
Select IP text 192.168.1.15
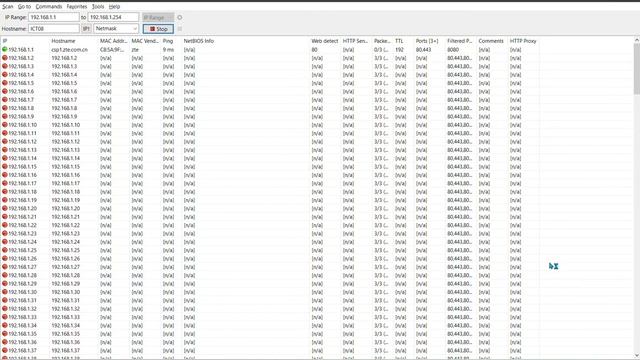[22, 167]
